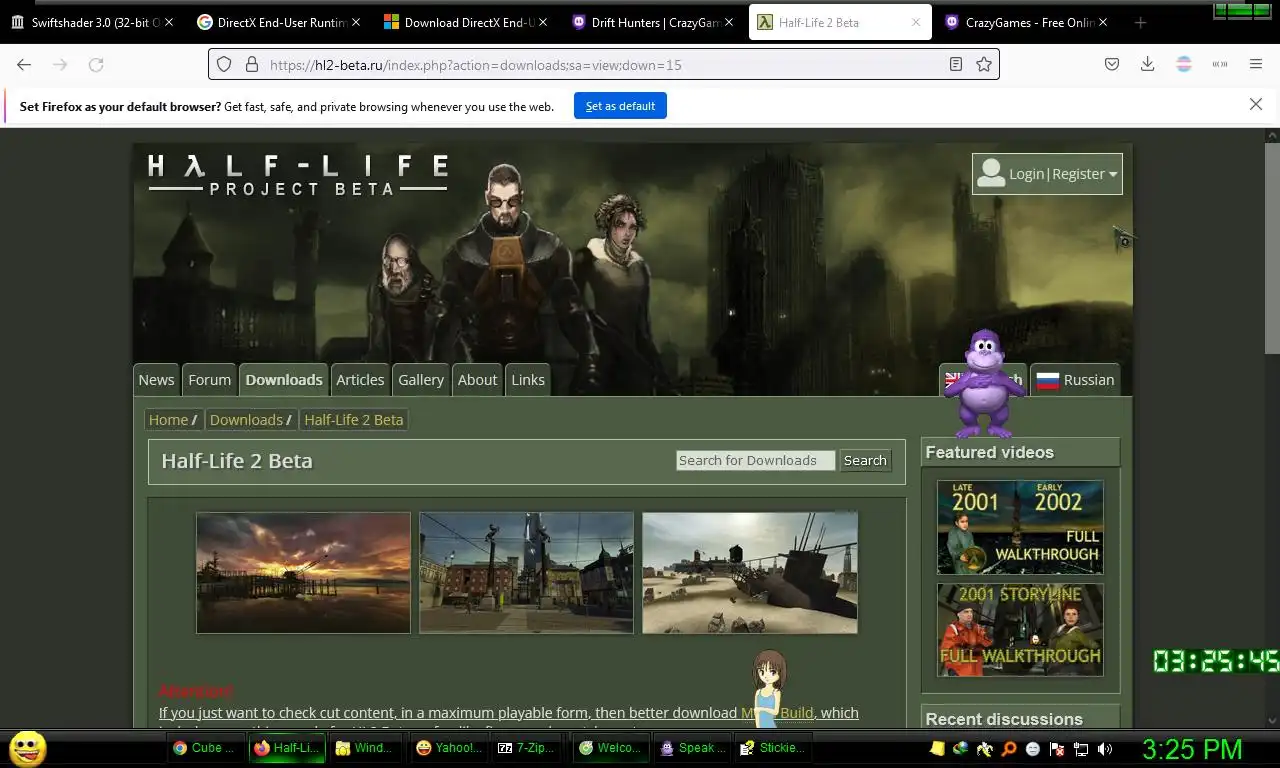Click the 3:25 PM taskbar clock
Viewport: 1280px width, 768px height.
click(x=1192, y=749)
